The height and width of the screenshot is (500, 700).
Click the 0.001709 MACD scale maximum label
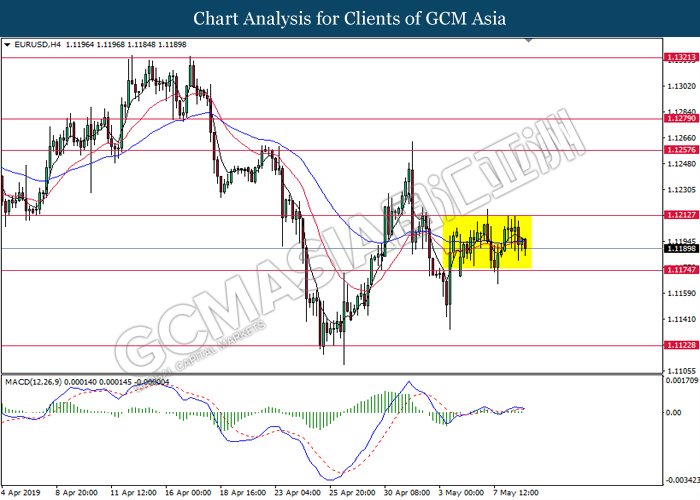pyautogui.click(x=682, y=381)
